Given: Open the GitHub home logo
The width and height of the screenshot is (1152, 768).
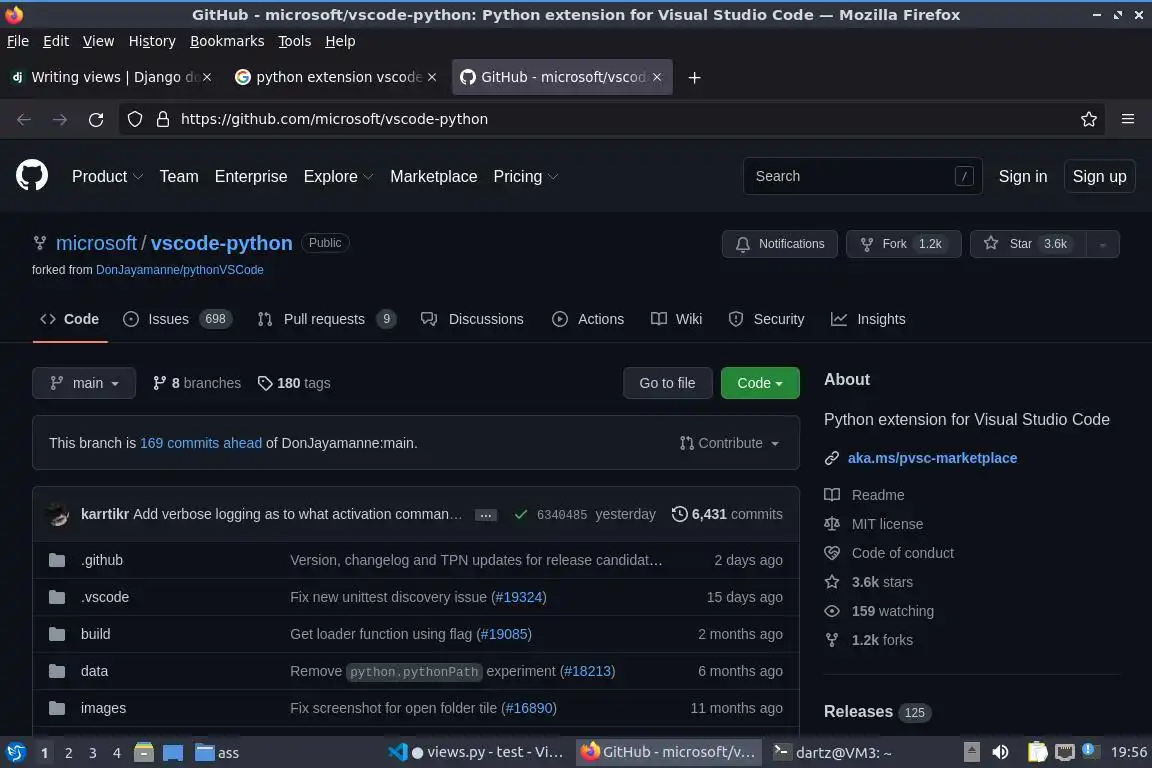Looking at the screenshot, I should pos(32,176).
